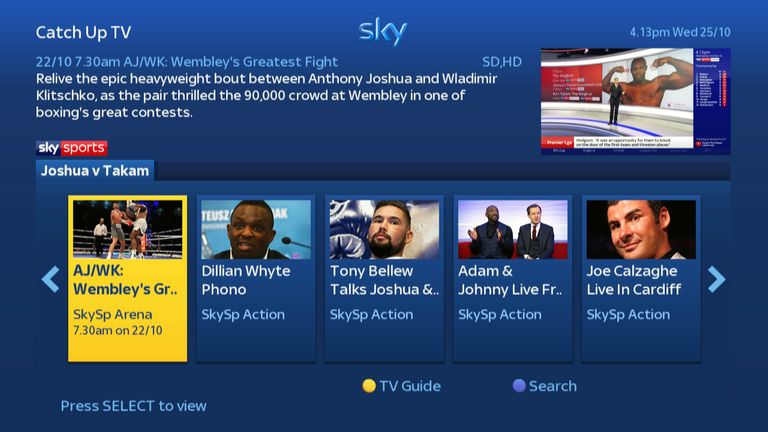This screenshot has height=432, width=768.
Task: Click the Search label
Action: click(552, 386)
